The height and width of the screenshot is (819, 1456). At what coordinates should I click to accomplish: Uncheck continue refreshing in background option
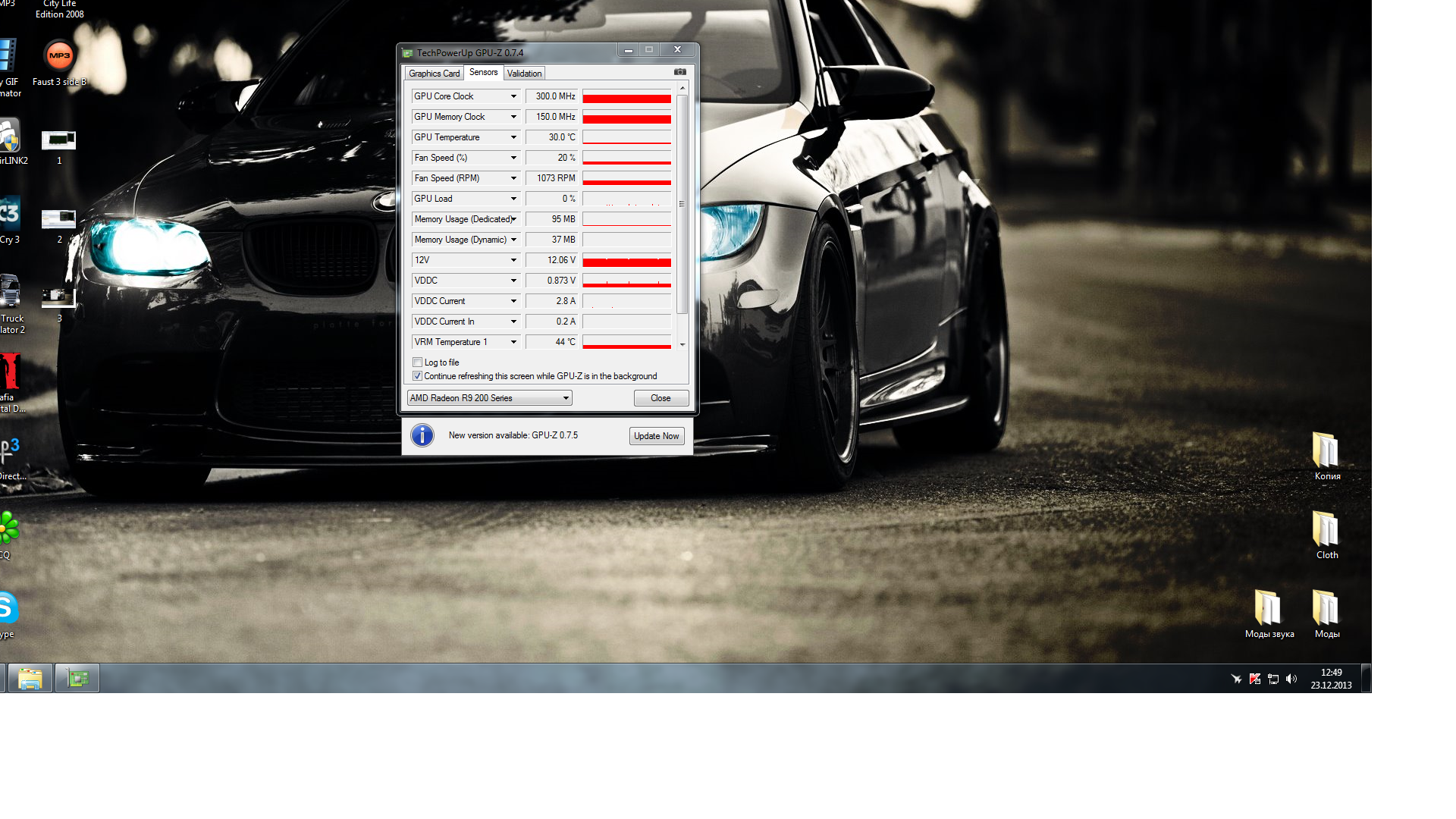pos(417,376)
